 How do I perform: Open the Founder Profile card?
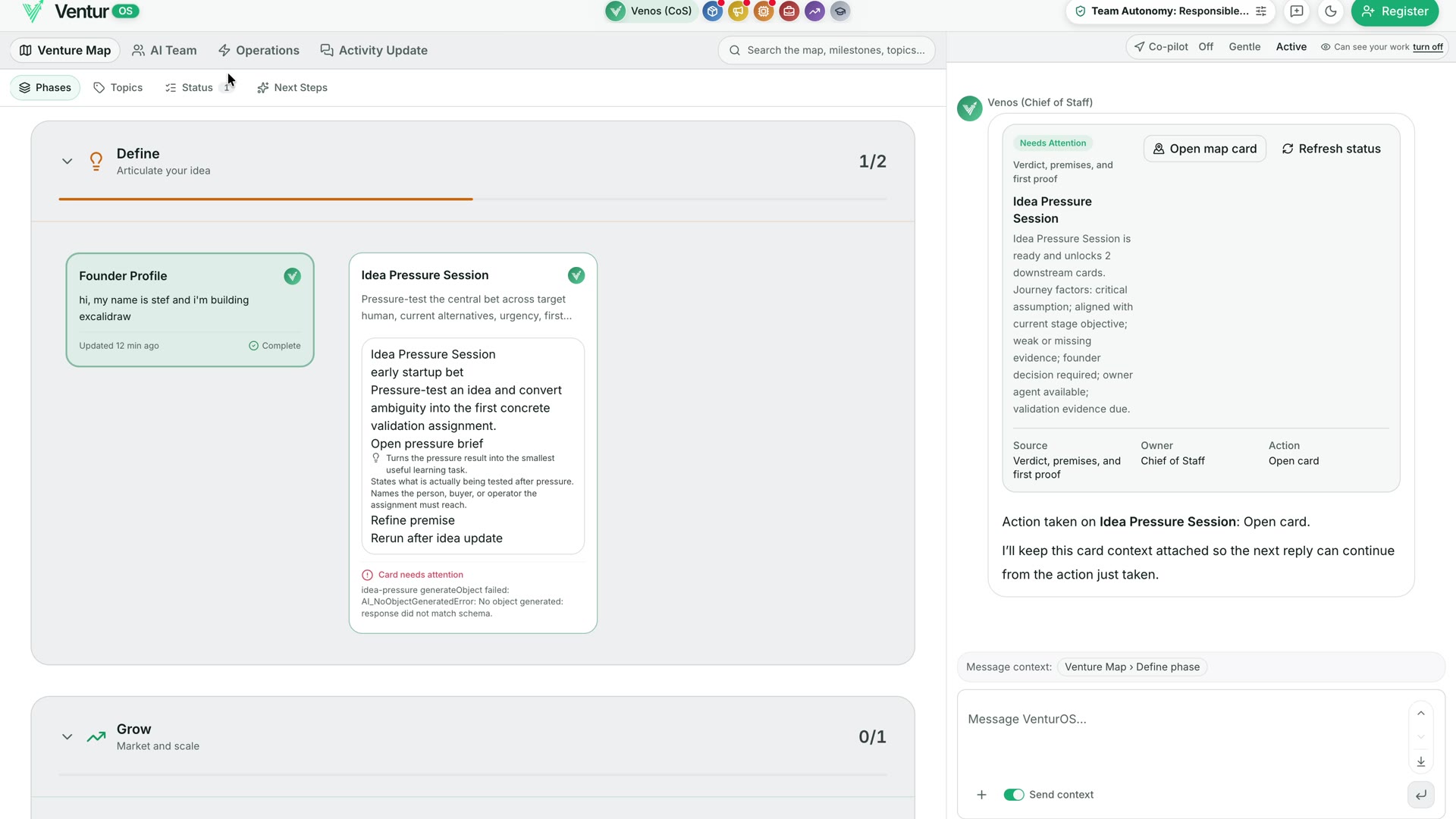pyautogui.click(x=190, y=310)
